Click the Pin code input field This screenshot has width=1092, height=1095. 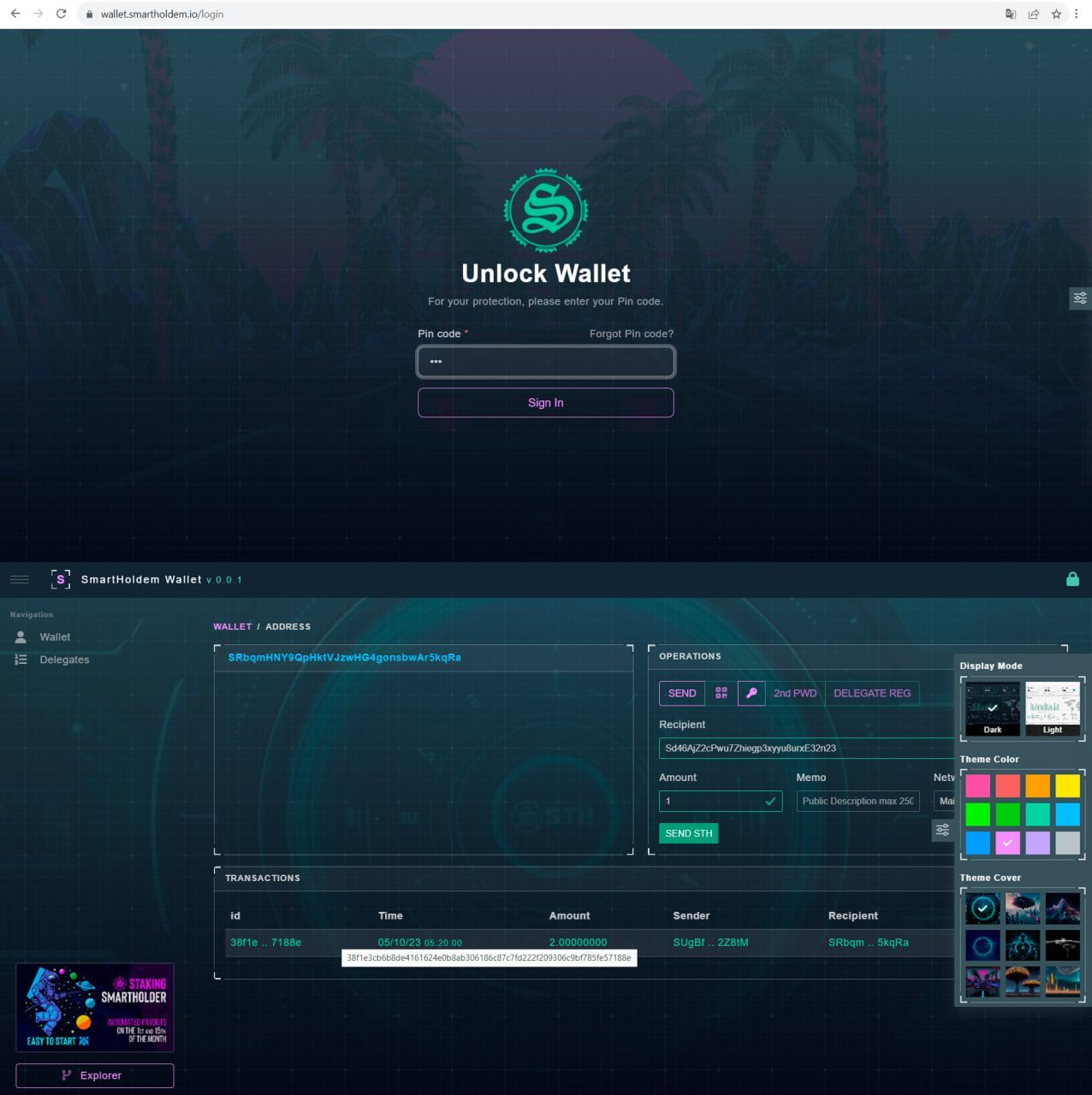(x=546, y=361)
